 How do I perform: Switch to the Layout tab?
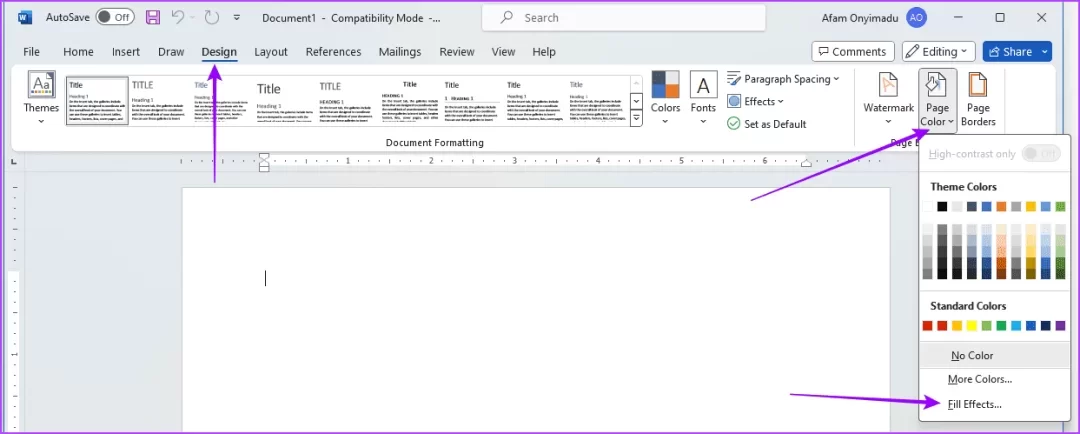[271, 51]
